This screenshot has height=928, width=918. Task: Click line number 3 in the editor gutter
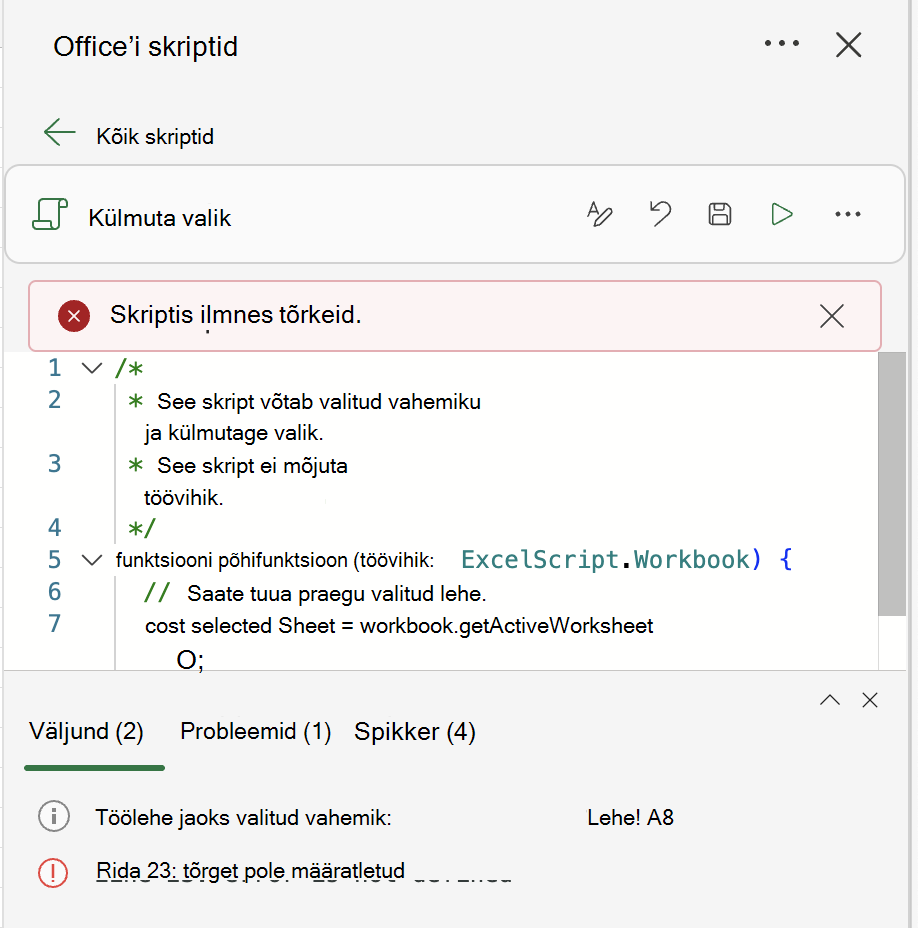tap(54, 463)
